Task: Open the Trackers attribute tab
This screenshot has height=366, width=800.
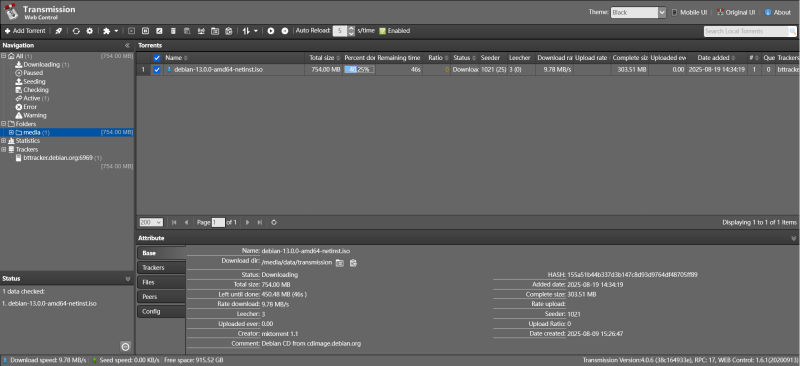Action: pyautogui.click(x=161, y=267)
